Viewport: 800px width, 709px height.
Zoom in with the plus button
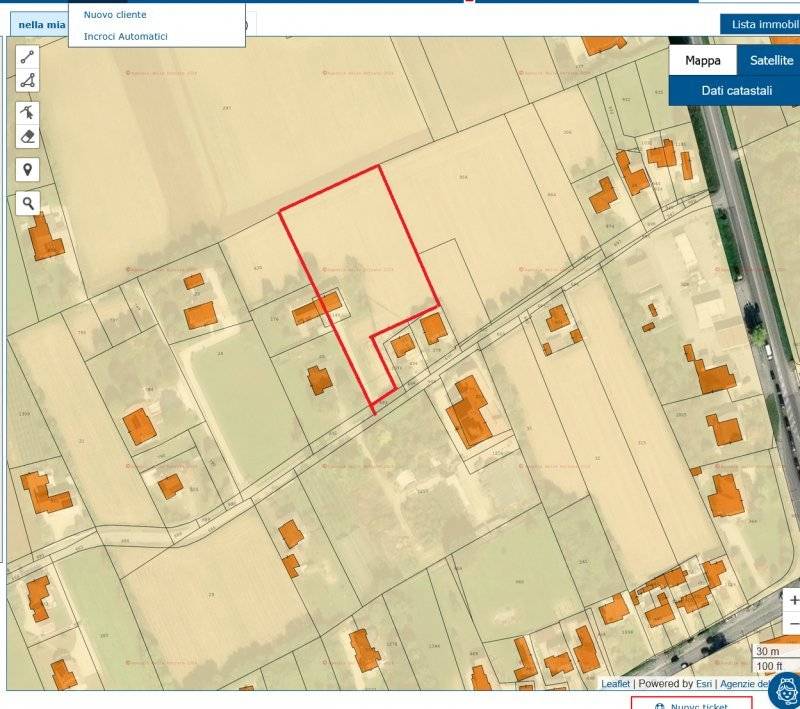792,600
